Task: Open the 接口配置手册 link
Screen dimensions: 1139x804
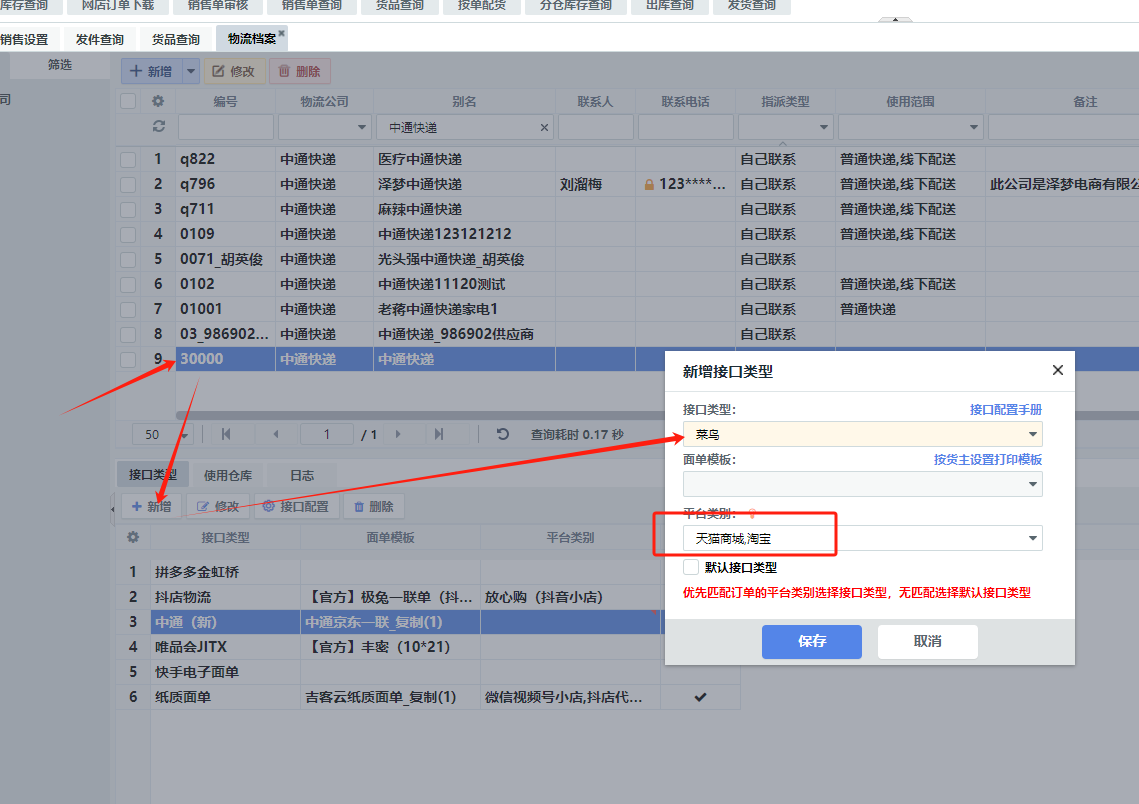Action: pos(1005,410)
